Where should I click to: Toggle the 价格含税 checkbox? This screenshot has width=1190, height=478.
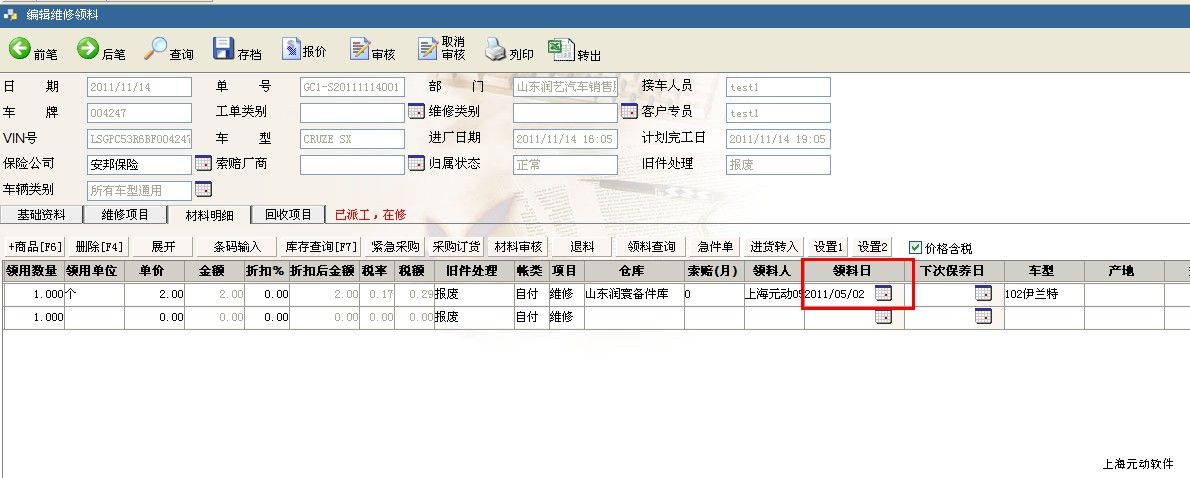[x=915, y=247]
